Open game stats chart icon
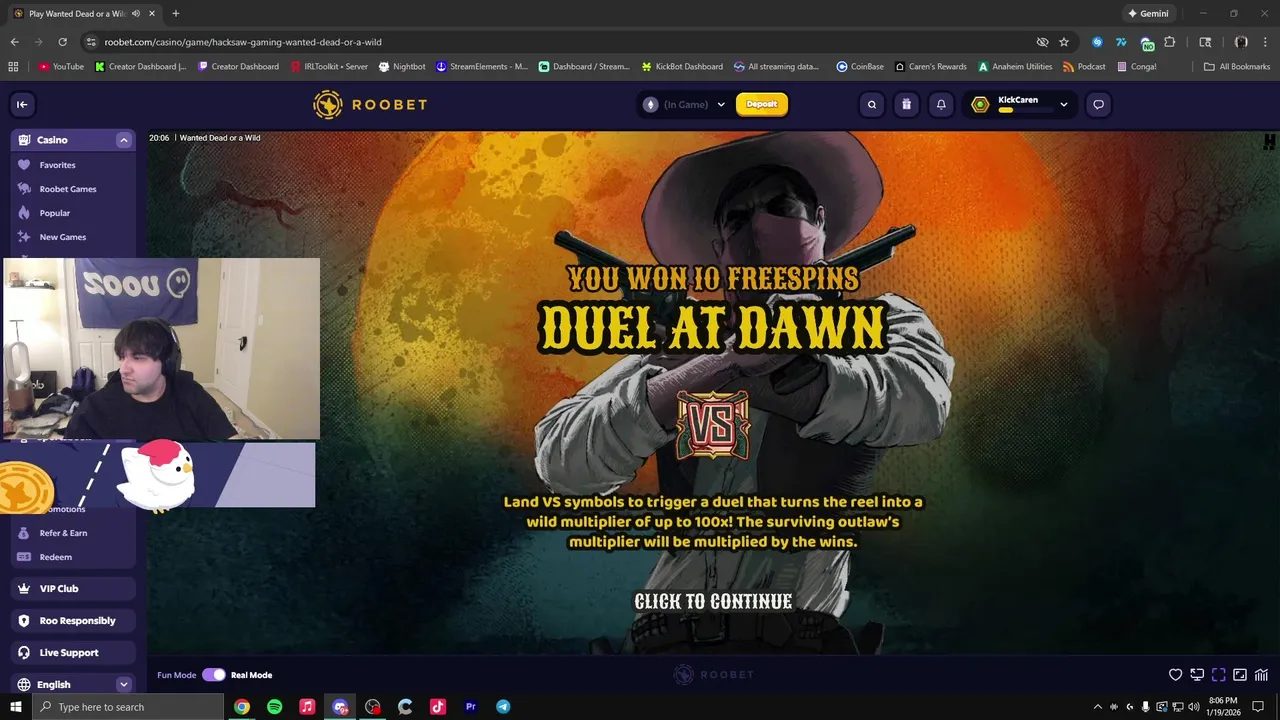The image size is (1280, 720). pyautogui.click(x=1262, y=675)
